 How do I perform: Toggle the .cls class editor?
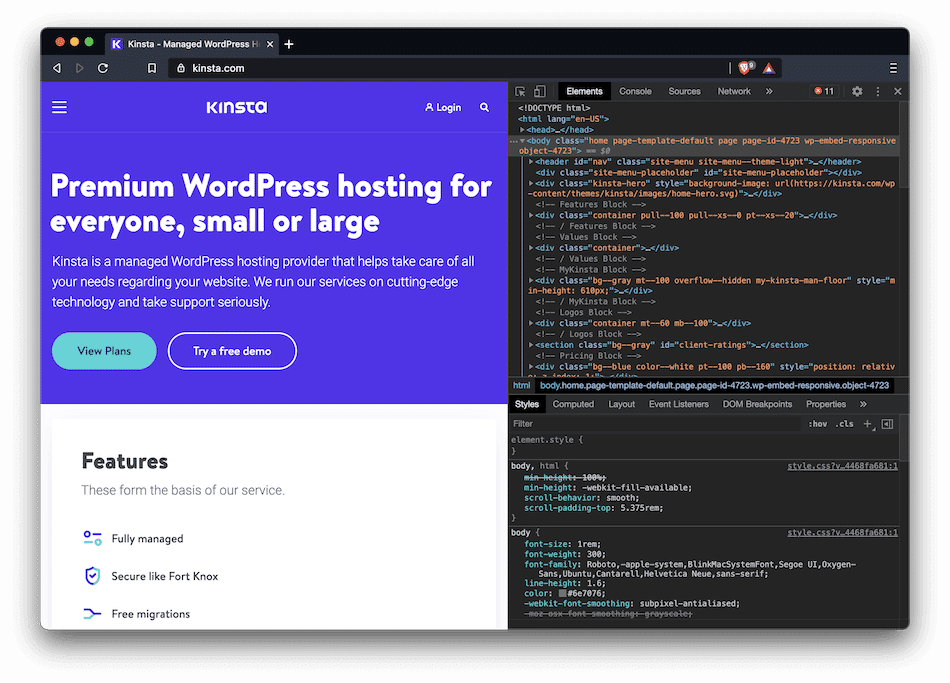tap(845, 424)
